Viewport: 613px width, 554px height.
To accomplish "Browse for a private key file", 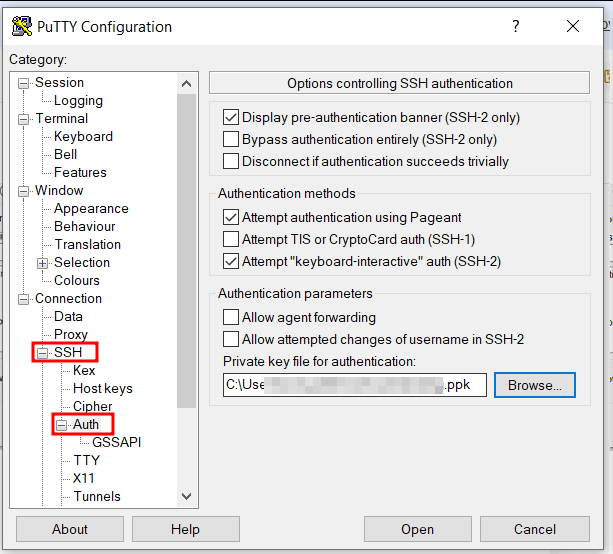I will pos(534,385).
